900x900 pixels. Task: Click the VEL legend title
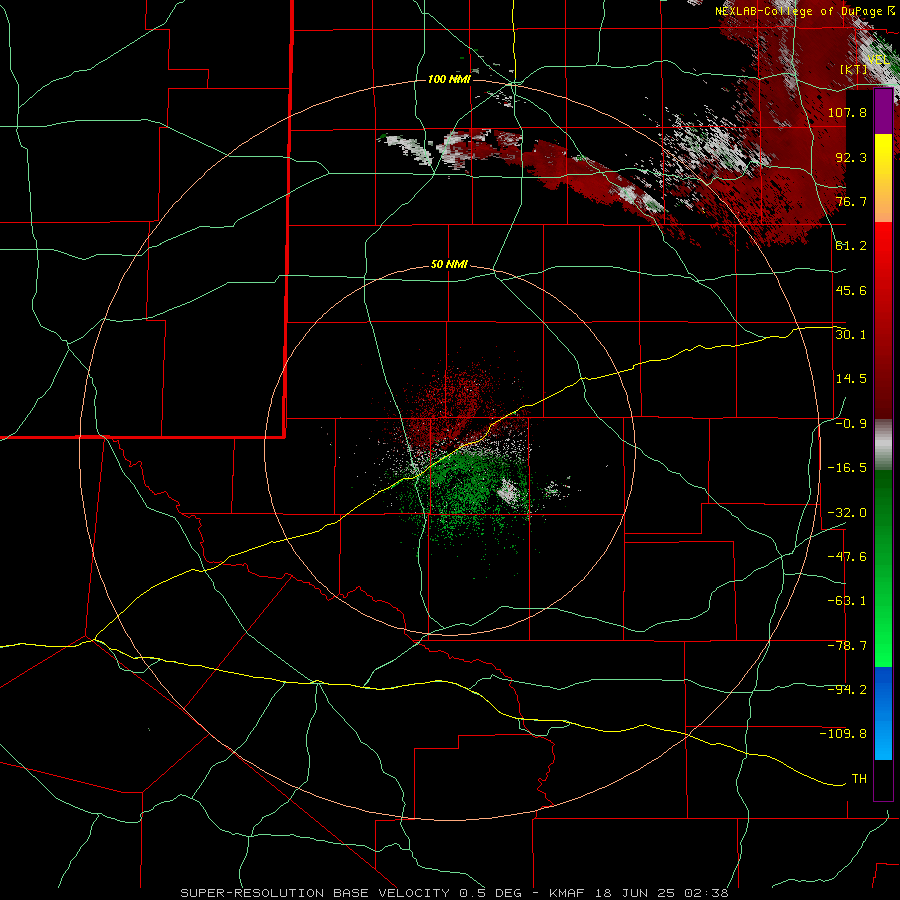879,59
